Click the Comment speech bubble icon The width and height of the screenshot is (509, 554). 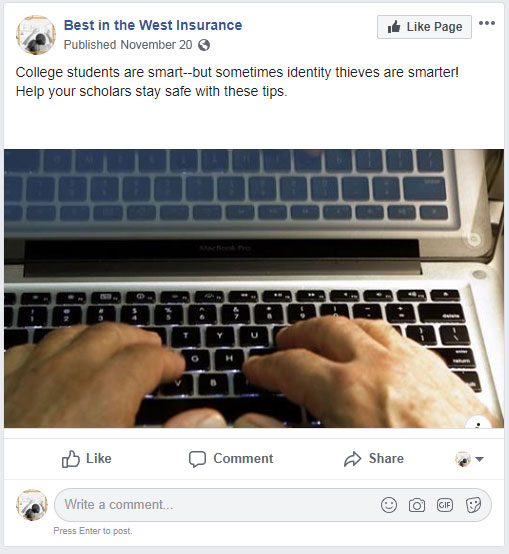[197, 459]
